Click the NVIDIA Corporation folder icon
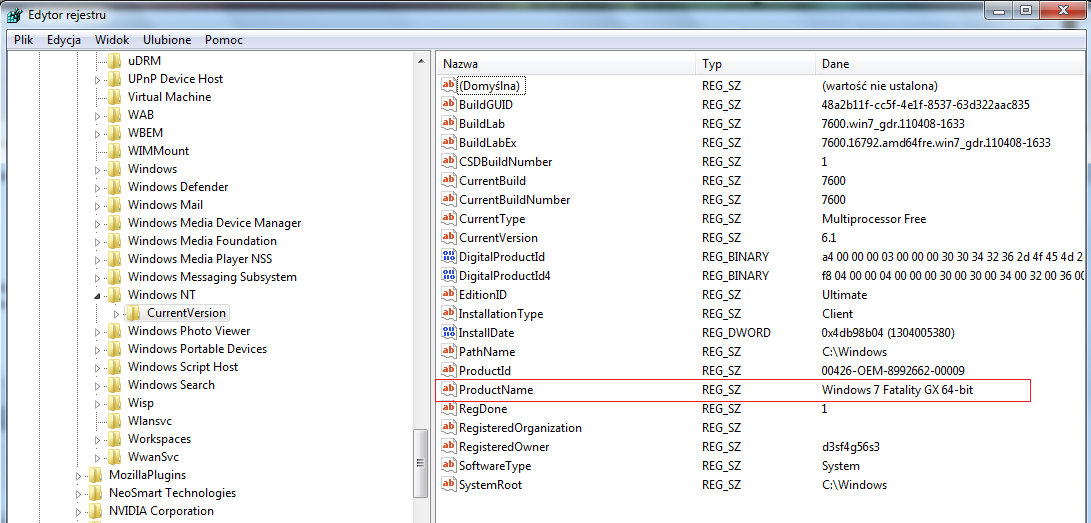The height and width of the screenshot is (523, 1091). (x=96, y=511)
